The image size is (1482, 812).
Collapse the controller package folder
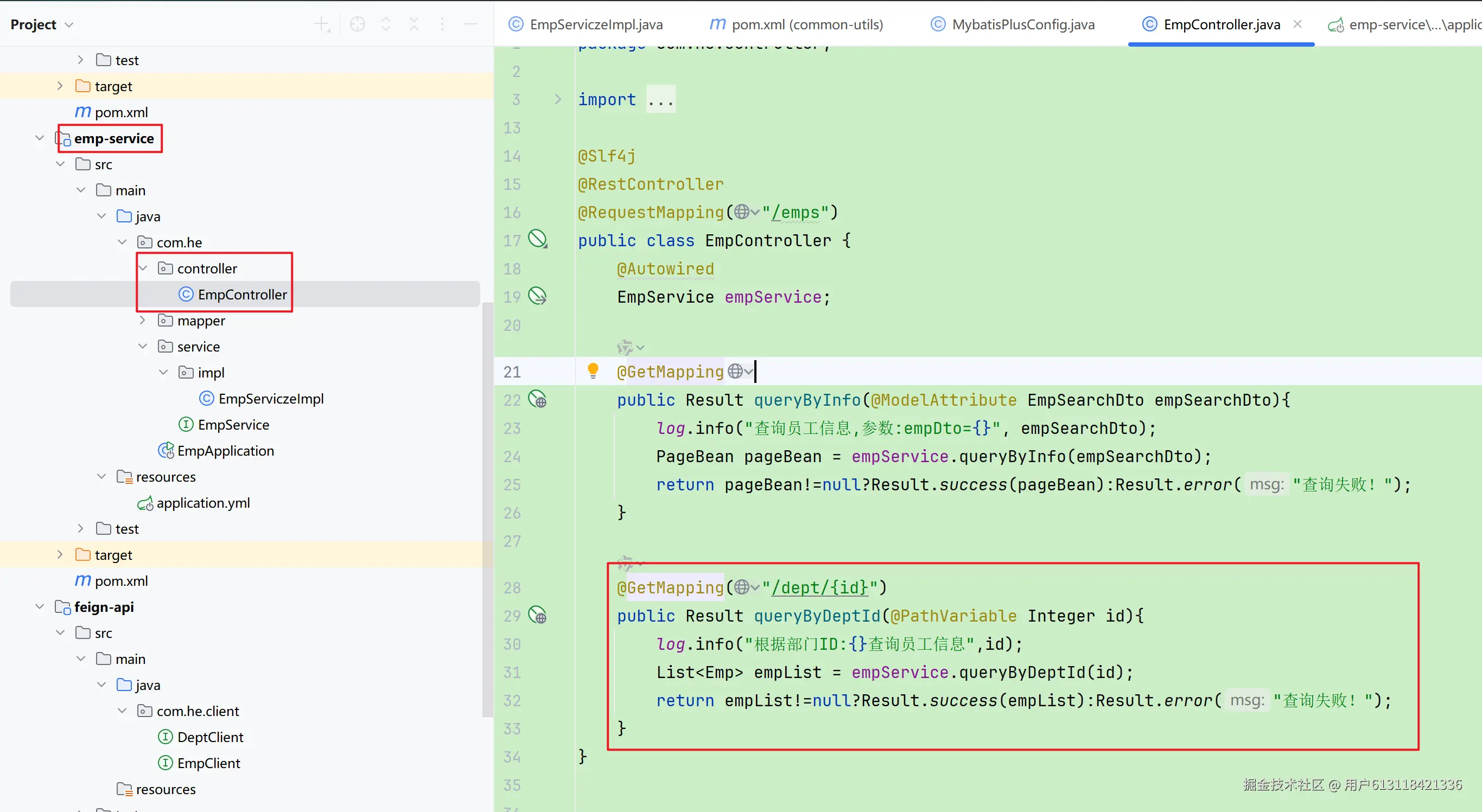143,268
